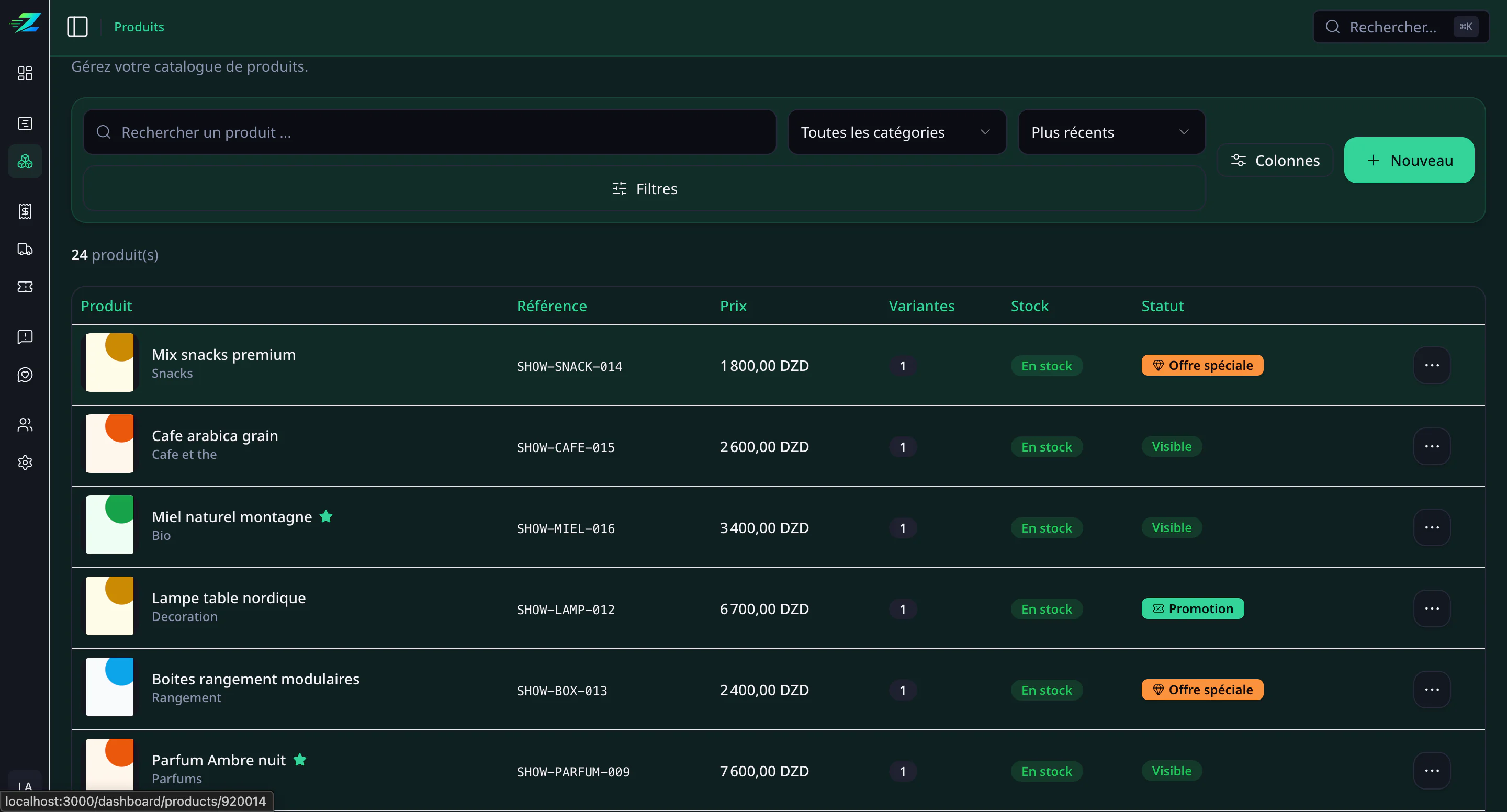Click the Cafe arabica grain thumbnail
The height and width of the screenshot is (812, 1507).
pyautogui.click(x=110, y=444)
